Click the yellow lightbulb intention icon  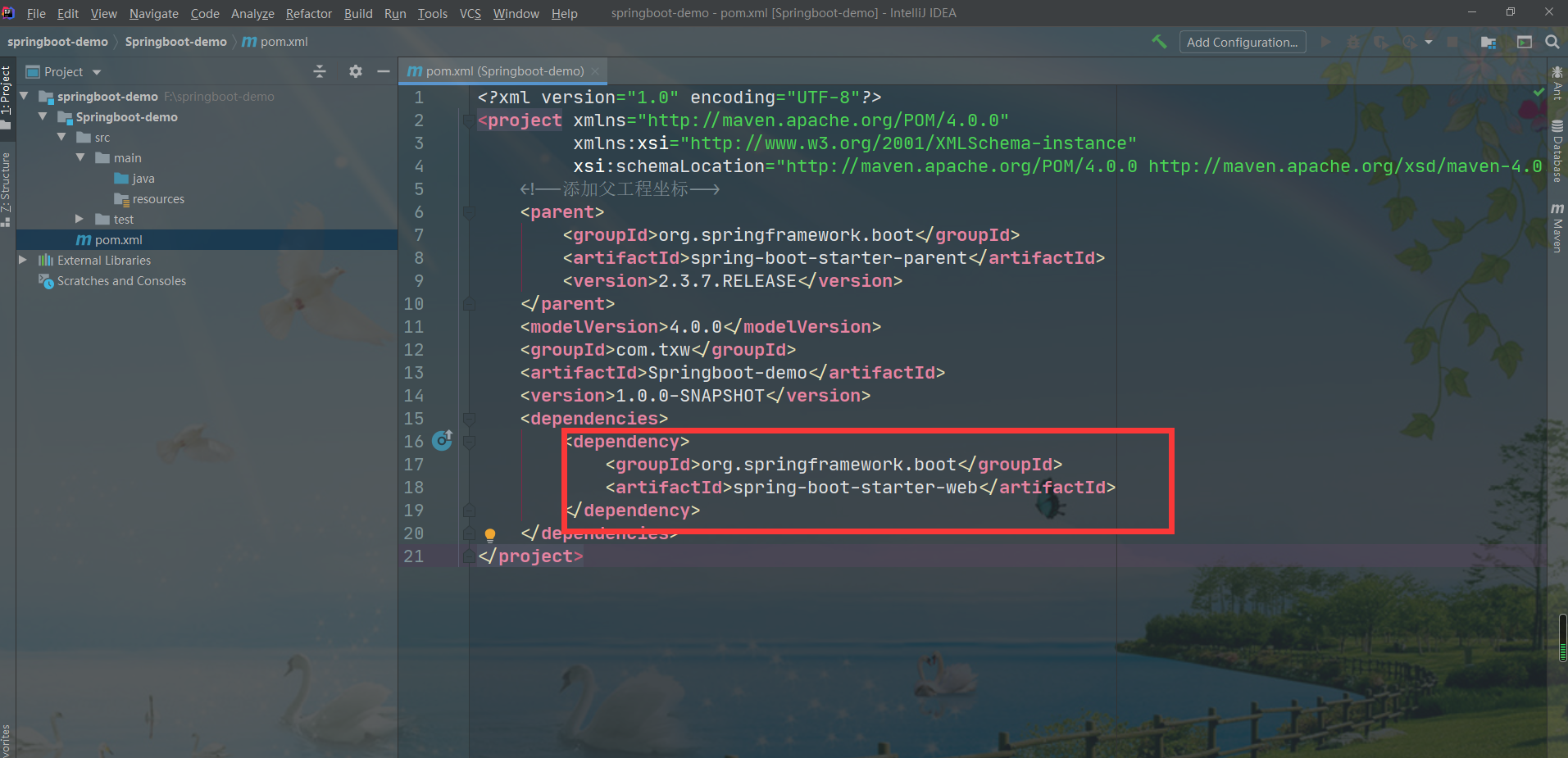tap(490, 535)
